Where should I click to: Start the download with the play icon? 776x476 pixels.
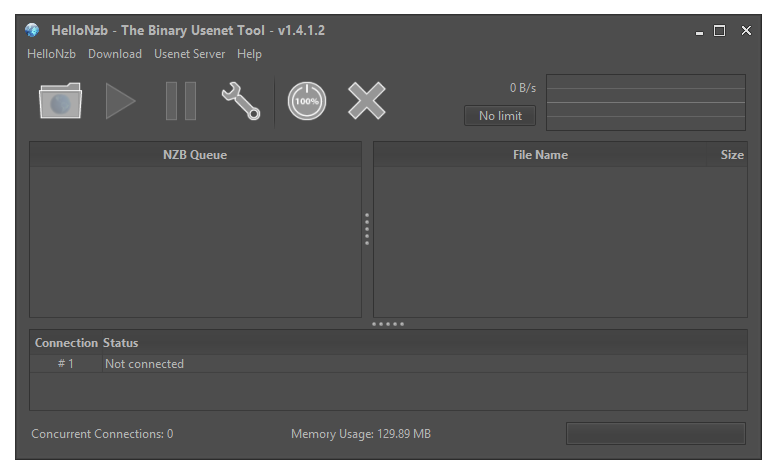click(120, 101)
